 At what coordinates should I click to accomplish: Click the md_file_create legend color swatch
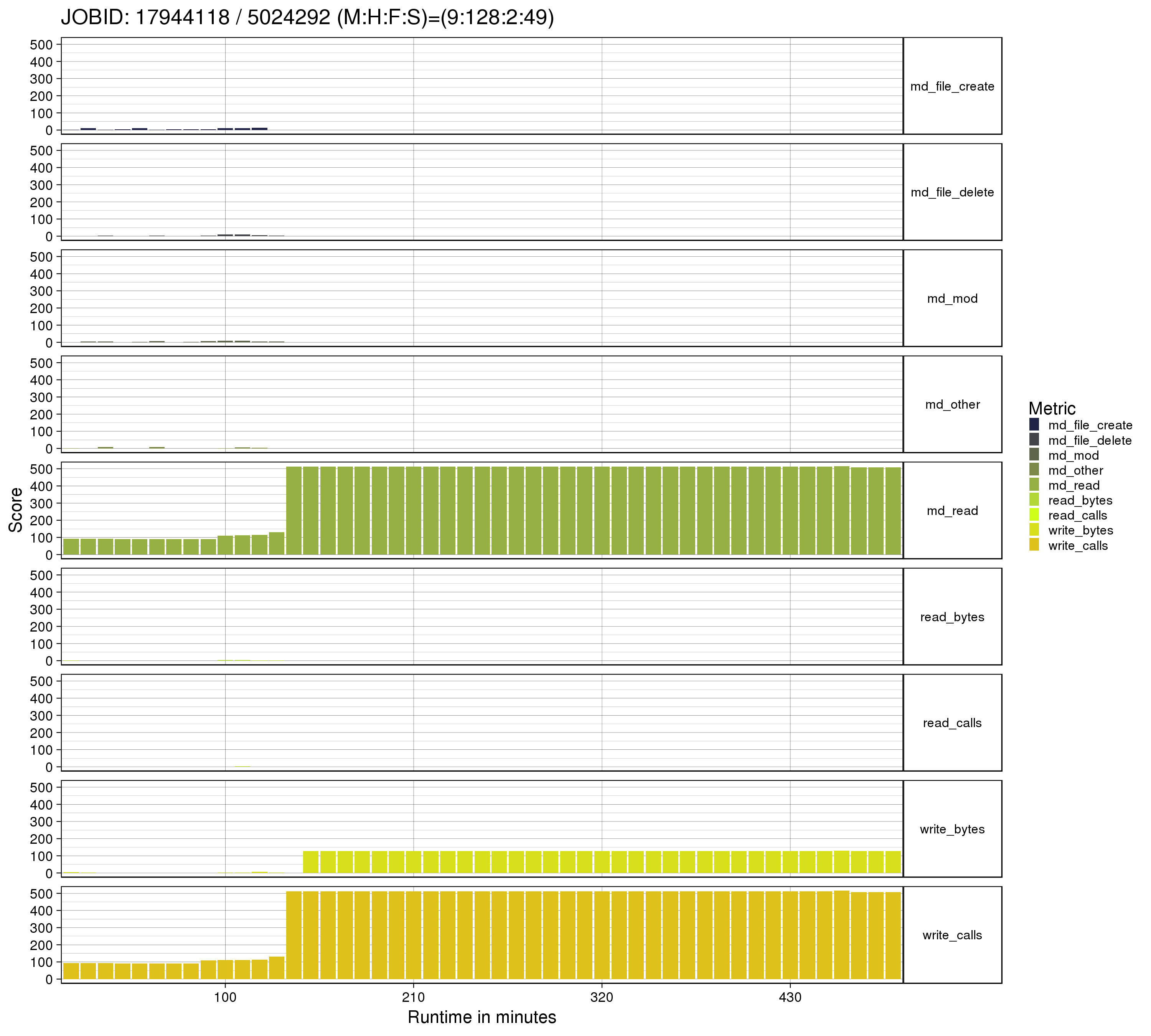1034,425
